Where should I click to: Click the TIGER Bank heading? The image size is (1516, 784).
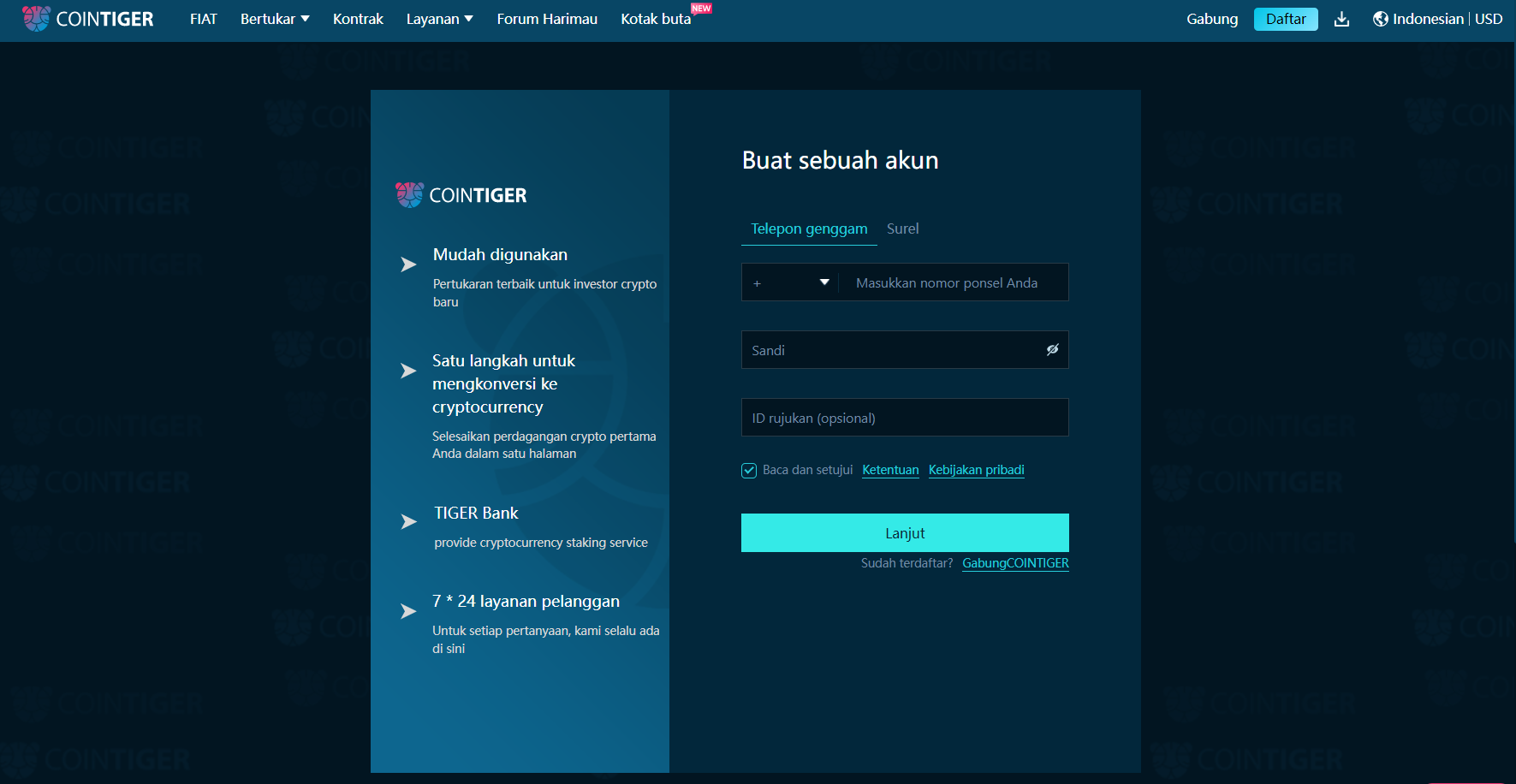click(x=476, y=513)
